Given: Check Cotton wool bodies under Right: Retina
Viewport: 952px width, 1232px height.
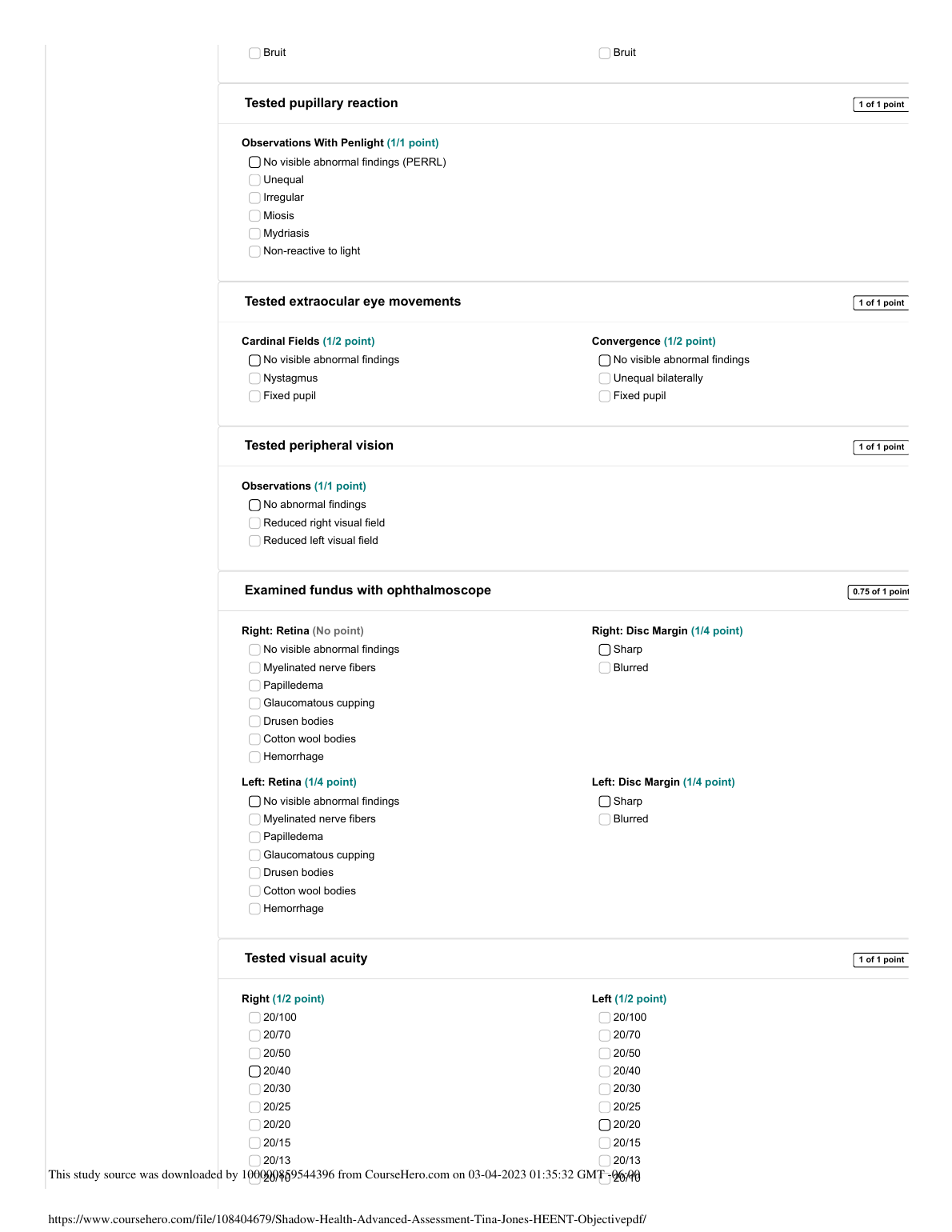Looking at the screenshot, I should (254, 739).
